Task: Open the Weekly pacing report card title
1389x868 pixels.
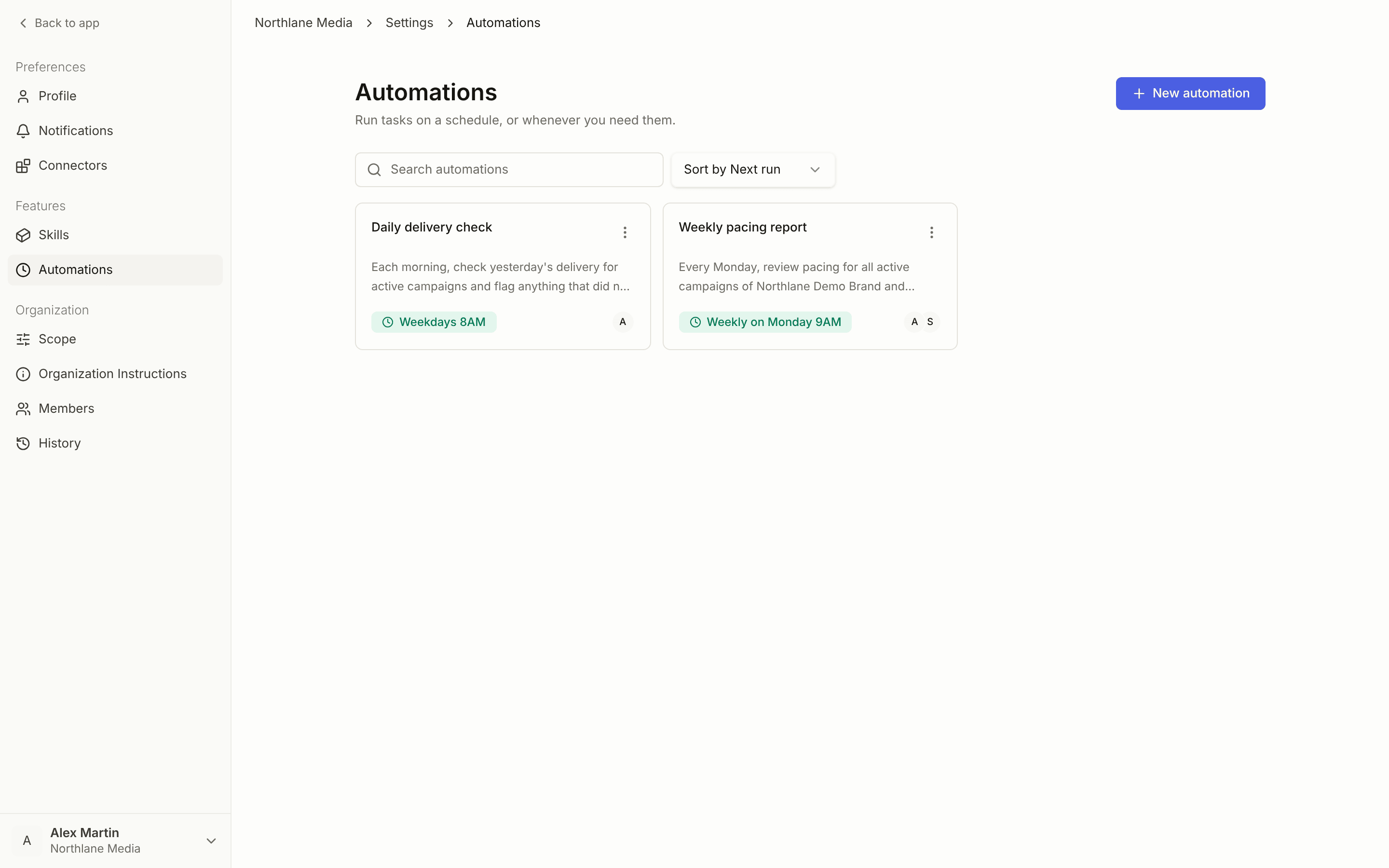Action: pyautogui.click(x=743, y=227)
